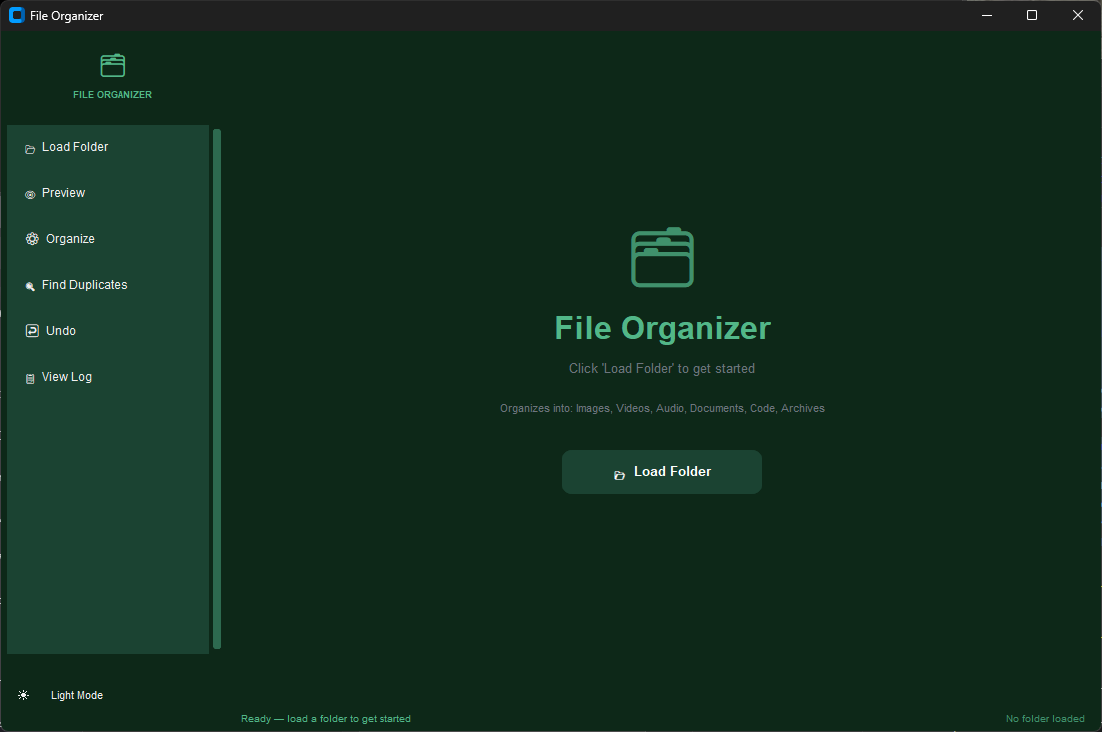Screen dimensions: 1102x732
Task: Click the 'Ready — load a folder' status text
Action: 326,719
